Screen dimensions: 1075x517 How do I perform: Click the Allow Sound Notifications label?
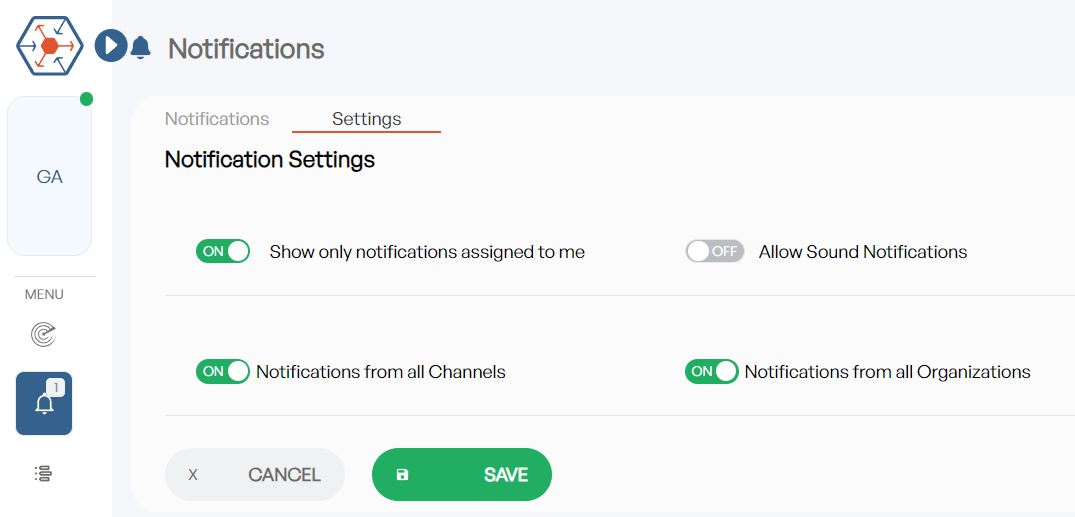click(862, 252)
